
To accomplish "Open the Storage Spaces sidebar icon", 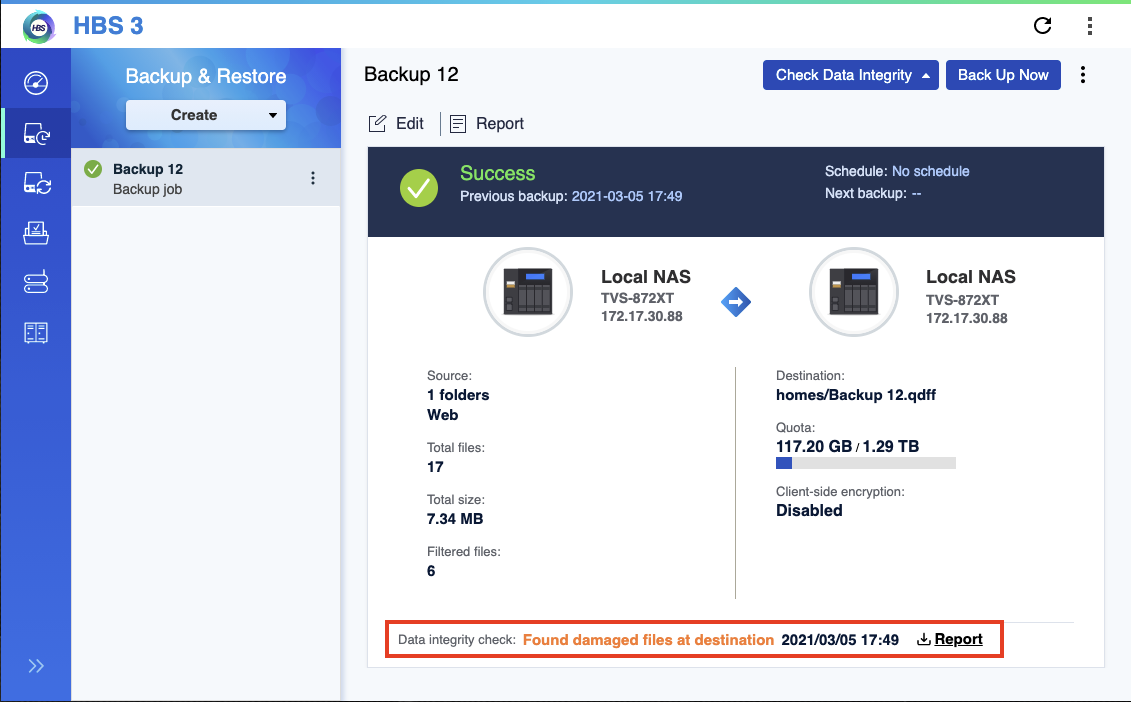I will [x=36, y=283].
